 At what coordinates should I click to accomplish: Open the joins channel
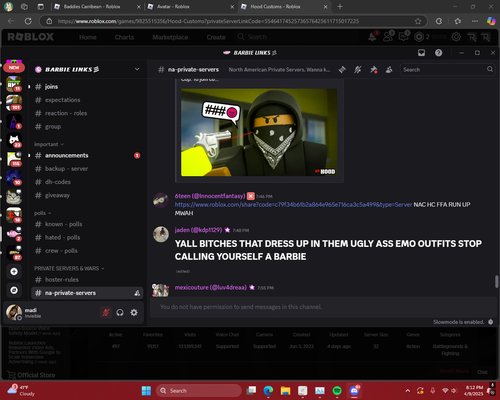[87, 87]
